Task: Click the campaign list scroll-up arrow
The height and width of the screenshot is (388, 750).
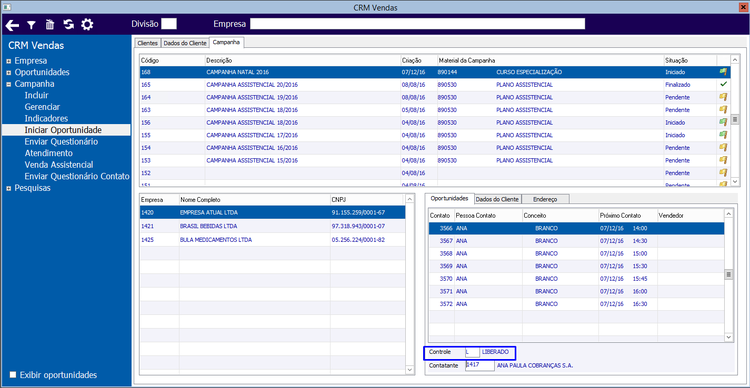Action: (736, 59)
